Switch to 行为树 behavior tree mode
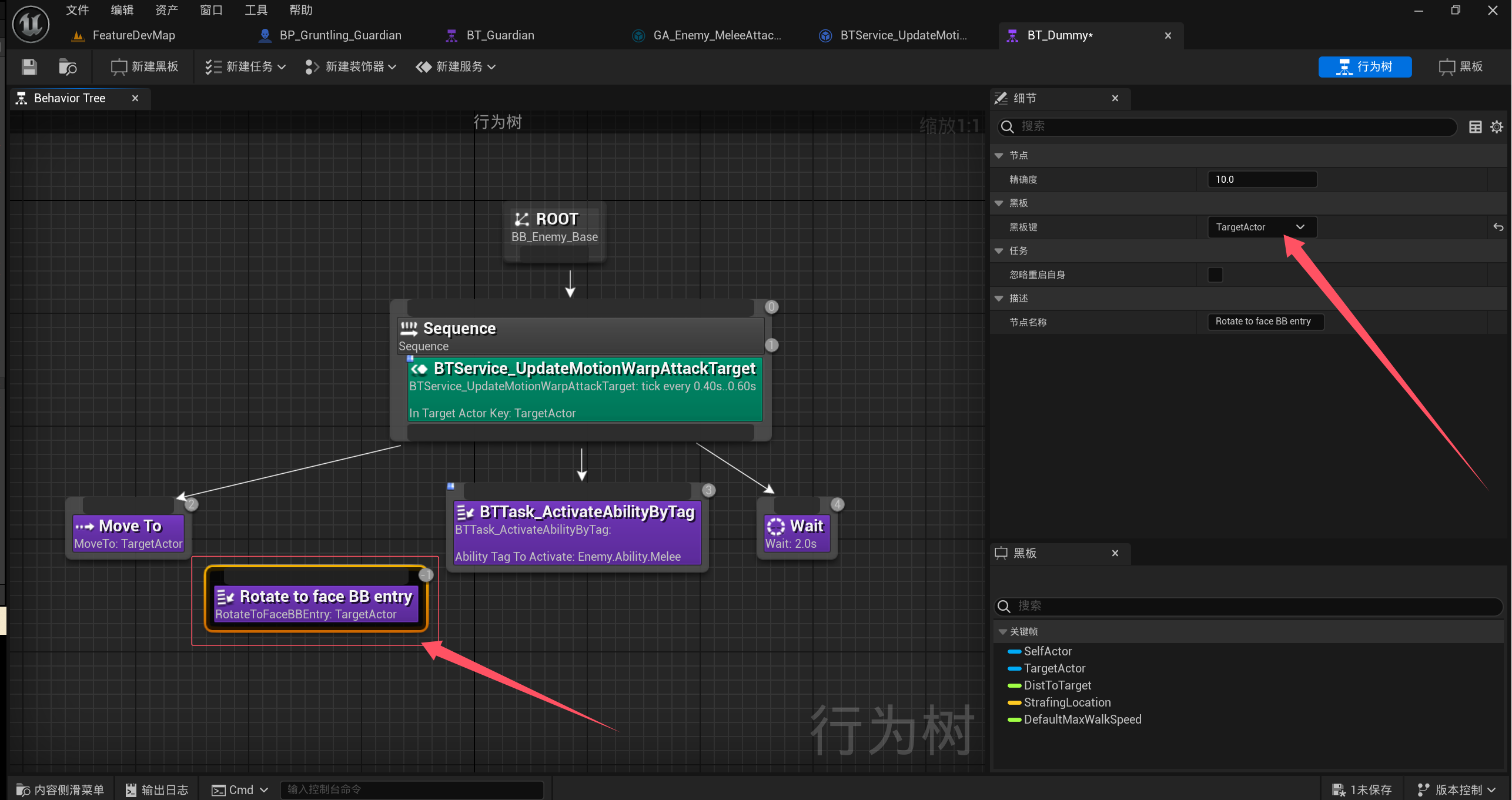 (1364, 67)
